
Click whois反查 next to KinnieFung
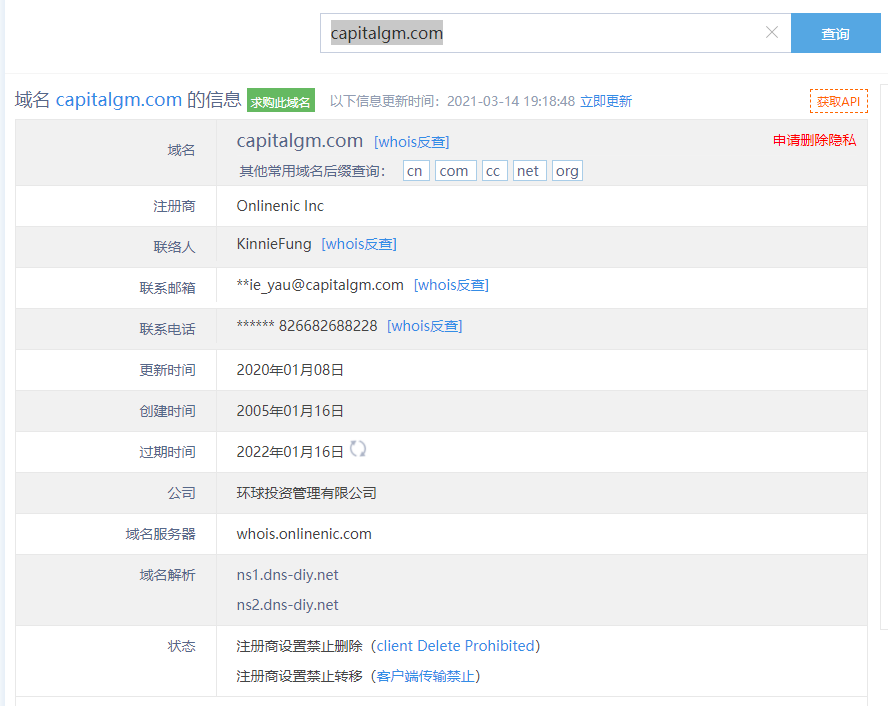[x=359, y=244]
